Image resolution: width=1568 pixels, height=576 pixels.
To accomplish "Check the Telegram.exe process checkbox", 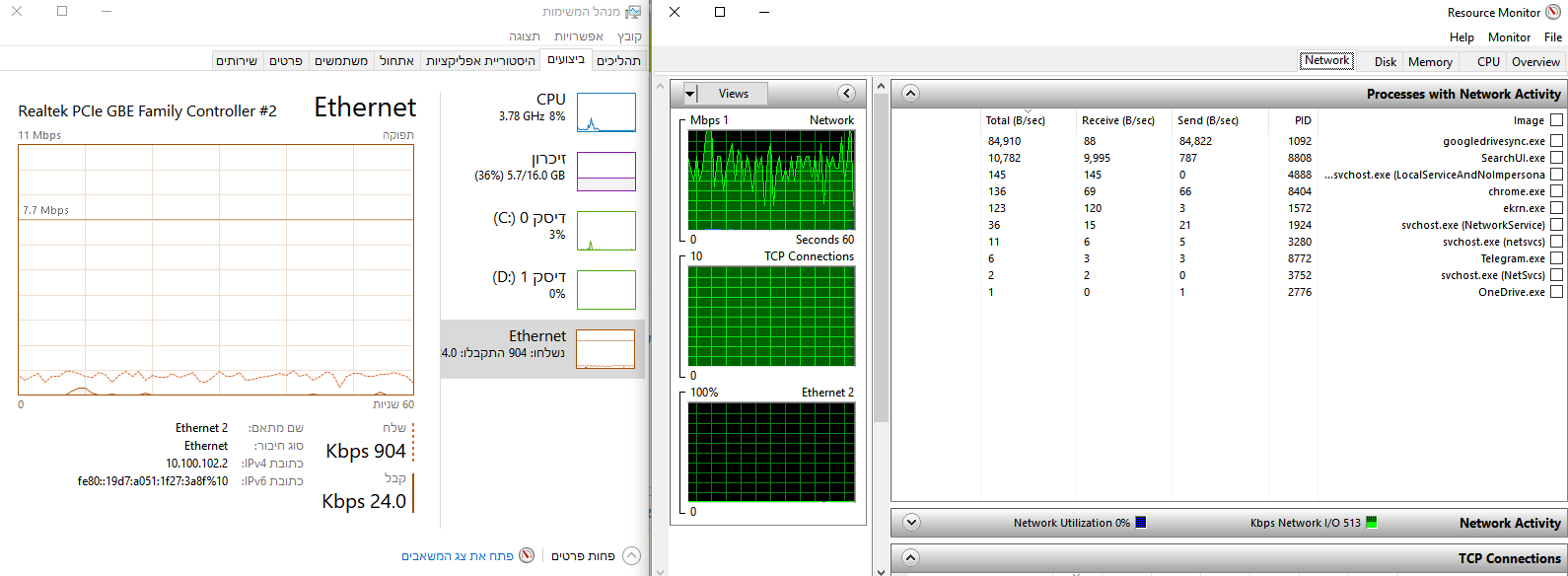I will (1556, 258).
